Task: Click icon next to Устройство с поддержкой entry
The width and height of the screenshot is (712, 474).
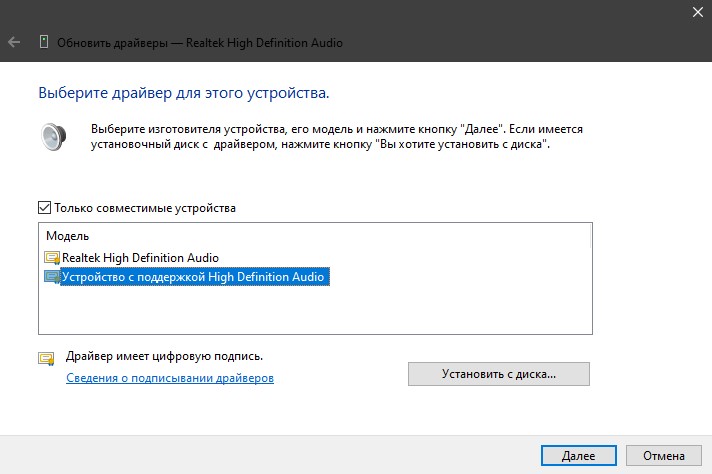Action: (52, 276)
